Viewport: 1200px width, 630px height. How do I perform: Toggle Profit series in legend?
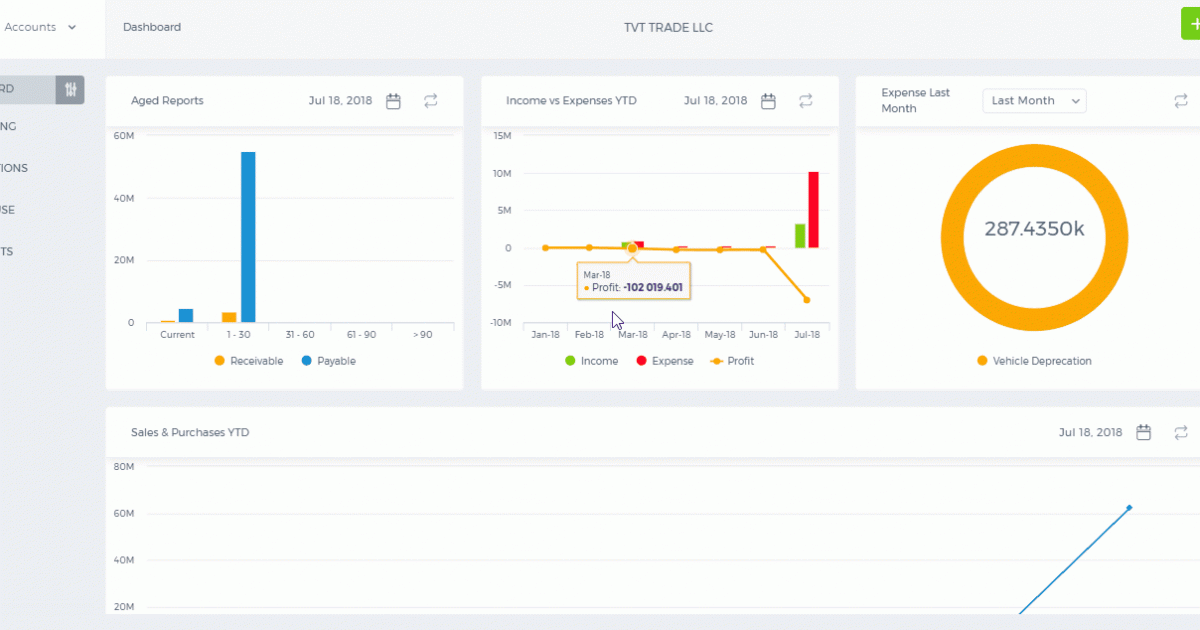(732, 361)
